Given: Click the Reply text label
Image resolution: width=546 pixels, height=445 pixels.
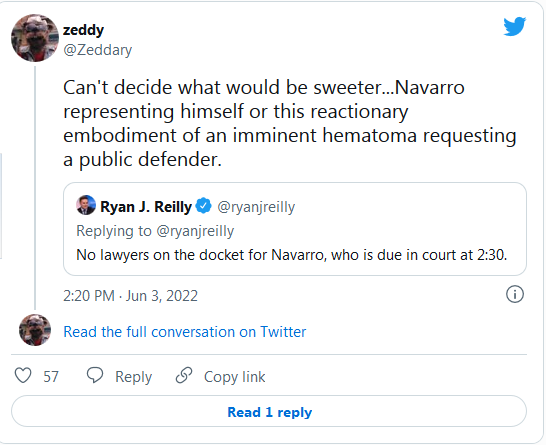Looking at the screenshot, I should click(x=133, y=377).
